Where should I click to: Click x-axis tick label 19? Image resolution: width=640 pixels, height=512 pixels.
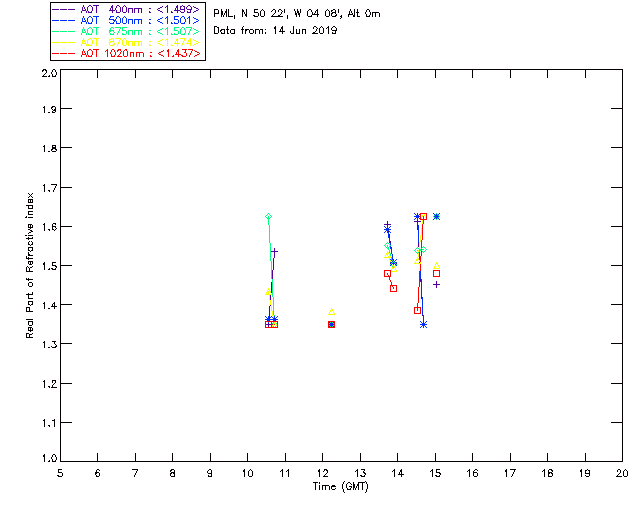[x=585, y=473]
